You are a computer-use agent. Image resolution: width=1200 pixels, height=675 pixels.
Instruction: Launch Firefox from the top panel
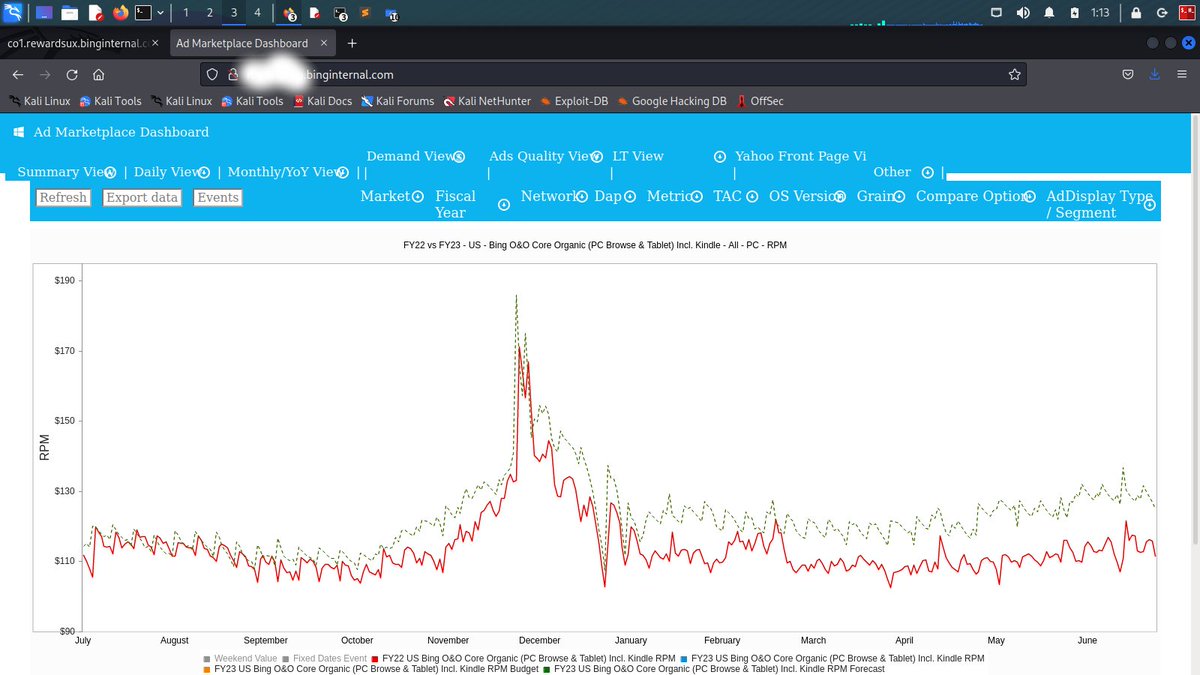[x=121, y=13]
